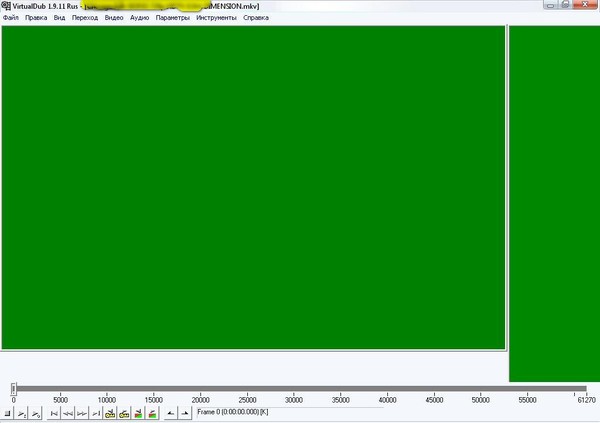Open the Видео menu
Screen dimensions: 600x423
(114, 18)
